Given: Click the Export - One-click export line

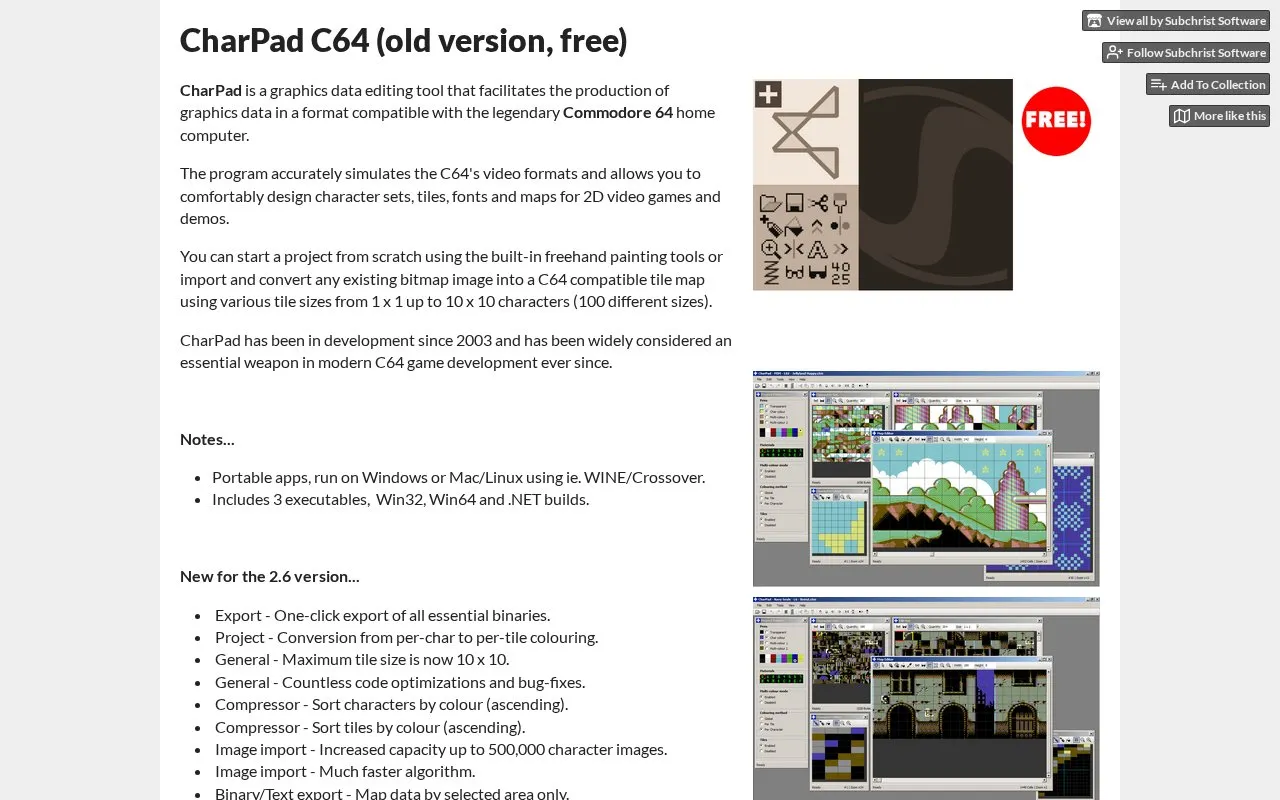Looking at the screenshot, I should 382,615.
